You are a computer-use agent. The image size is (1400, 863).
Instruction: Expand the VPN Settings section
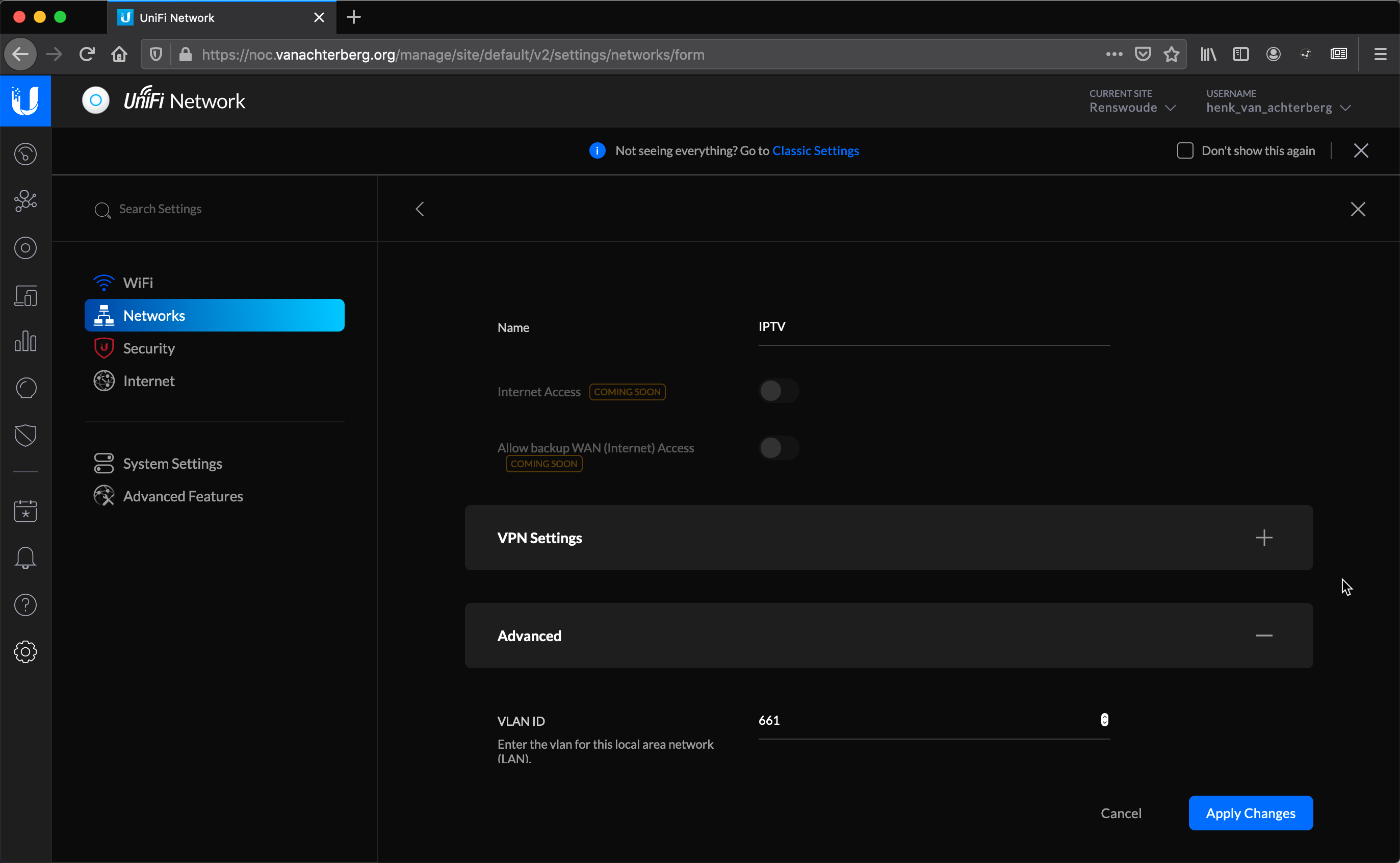[x=1264, y=537]
